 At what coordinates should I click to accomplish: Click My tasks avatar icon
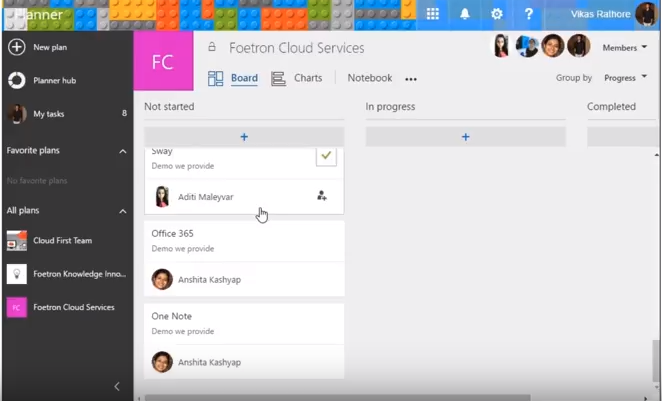coord(17,114)
